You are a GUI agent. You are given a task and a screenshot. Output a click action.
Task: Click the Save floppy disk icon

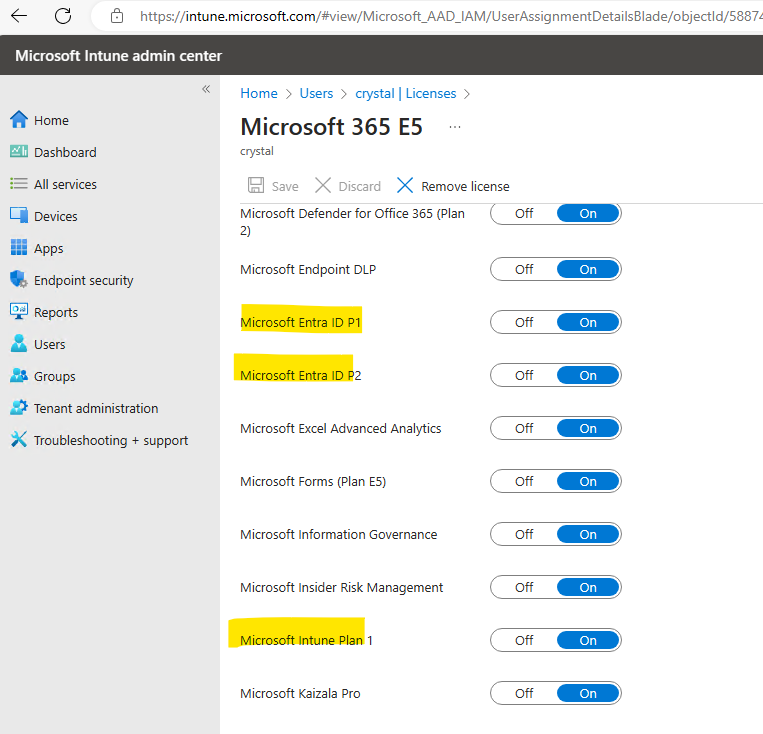click(x=256, y=185)
